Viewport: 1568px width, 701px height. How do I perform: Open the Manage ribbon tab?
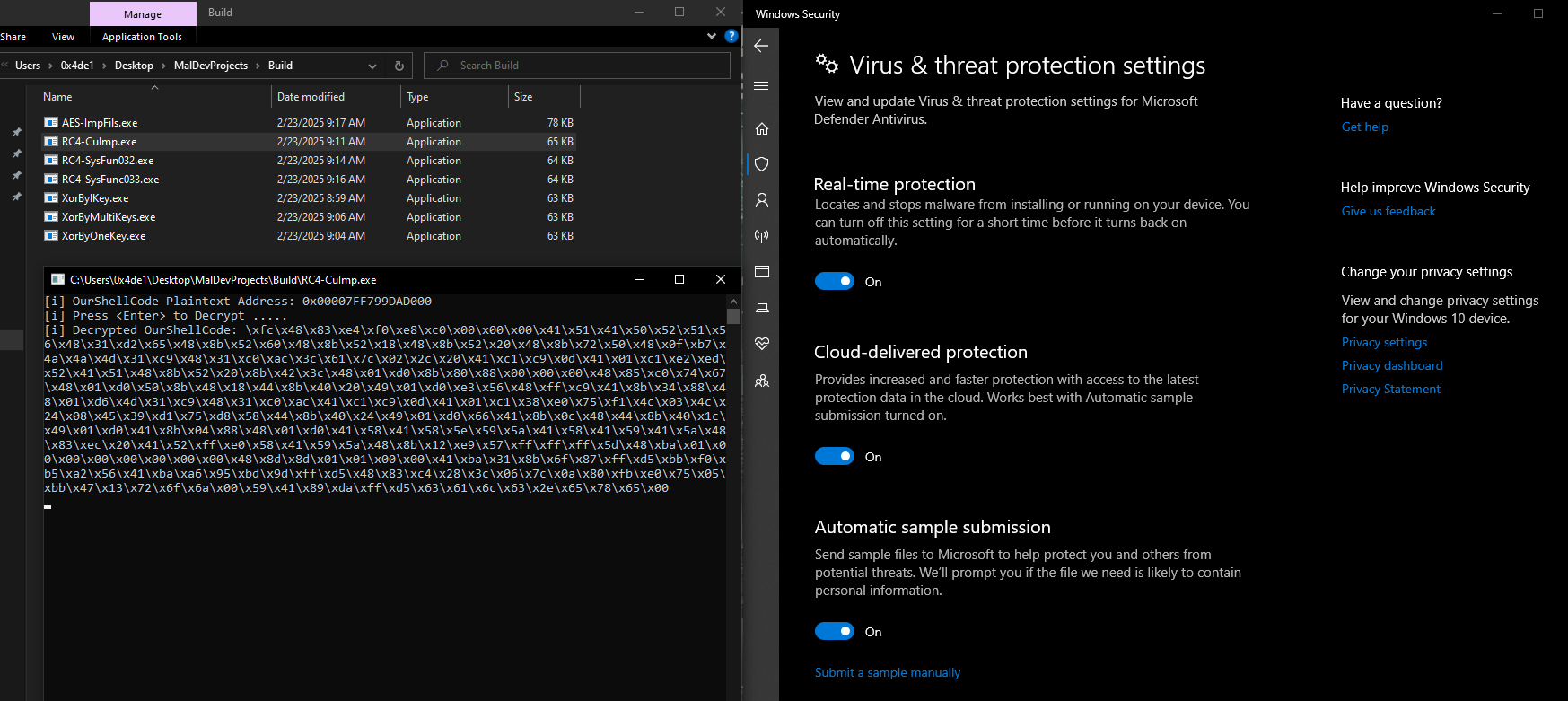pyautogui.click(x=143, y=13)
